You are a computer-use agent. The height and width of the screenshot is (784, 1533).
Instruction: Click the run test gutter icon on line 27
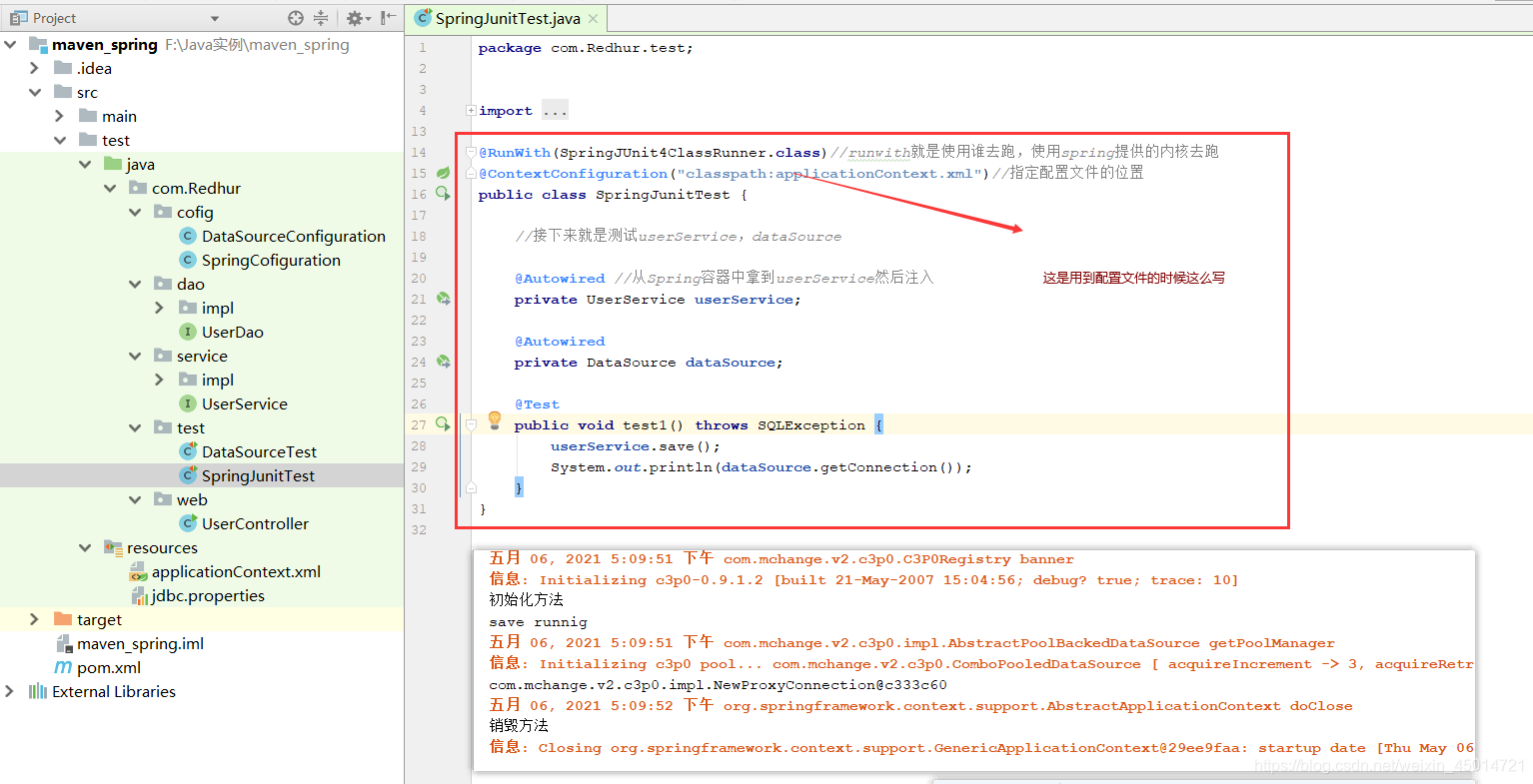click(443, 425)
